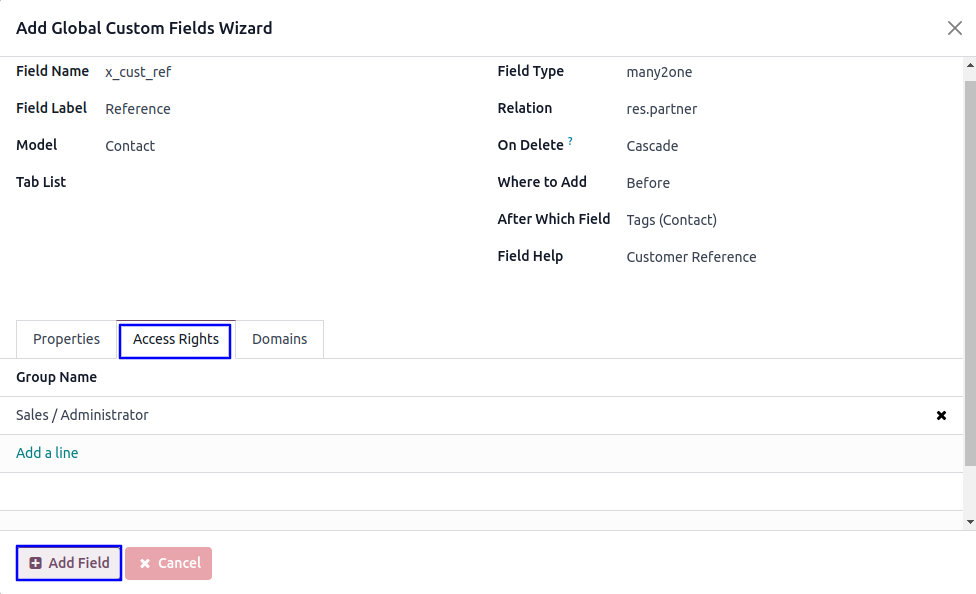Expand the Where to Add dropdown
Image resolution: width=976 pixels, height=594 pixels.
tap(648, 183)
